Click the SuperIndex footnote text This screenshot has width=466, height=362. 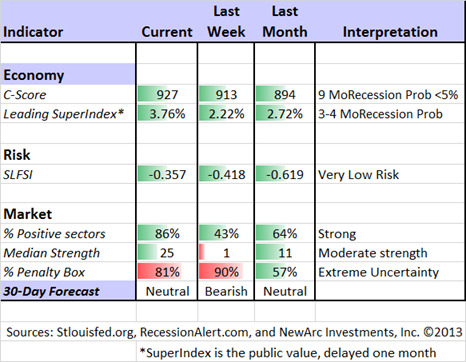288,352
